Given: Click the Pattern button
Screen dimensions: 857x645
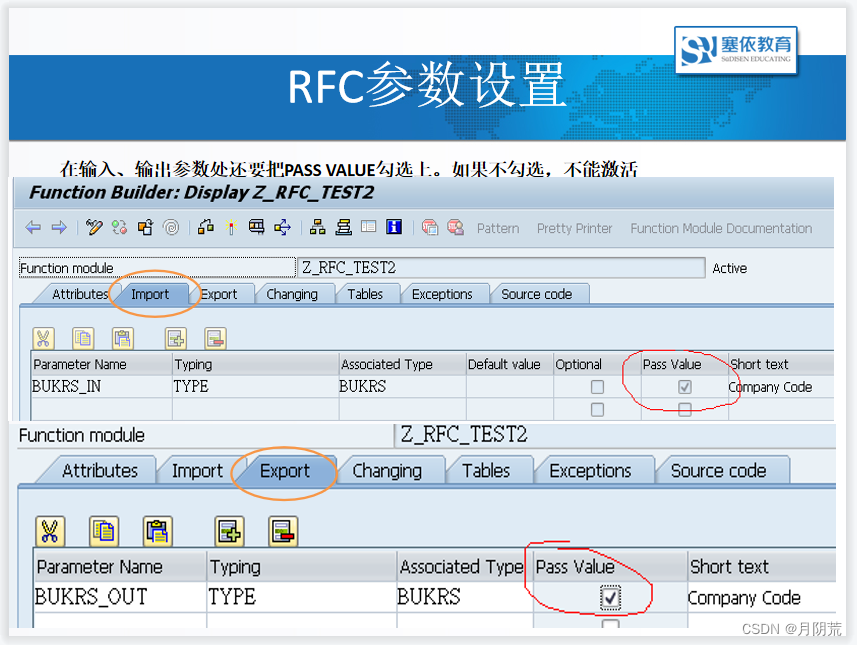Looking at the screenshot, I should click(498, 228).
